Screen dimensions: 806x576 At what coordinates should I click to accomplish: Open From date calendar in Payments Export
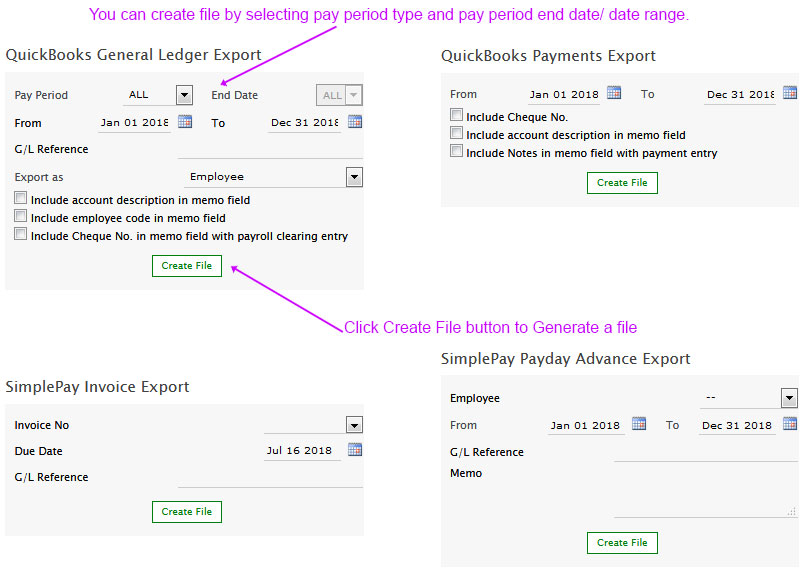pyautogui.click(x=614, y=93)
